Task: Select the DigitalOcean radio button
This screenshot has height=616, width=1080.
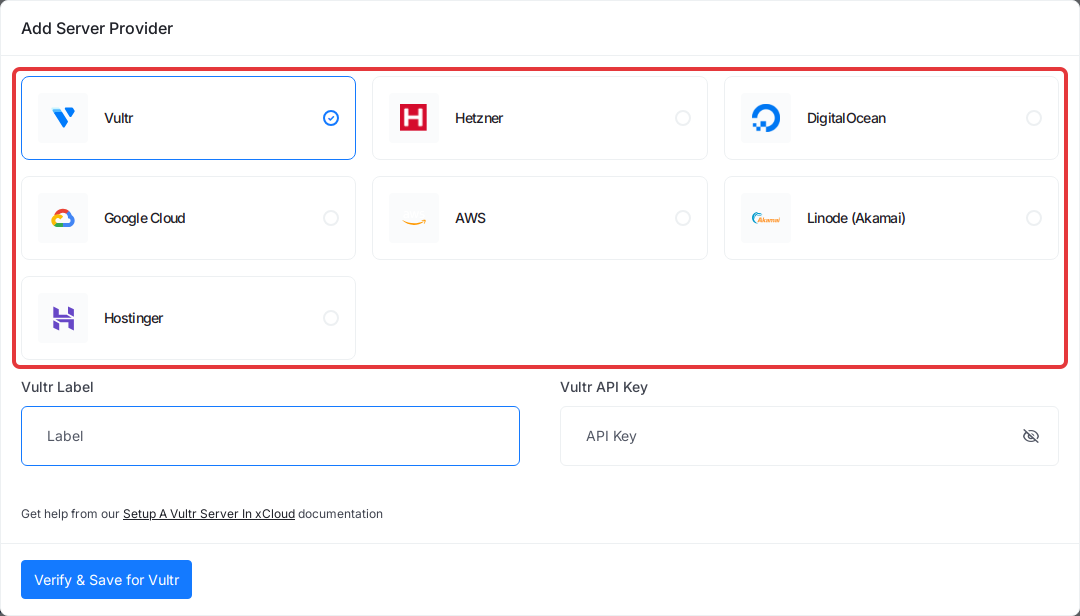Action: click(x=1034, y=118)
